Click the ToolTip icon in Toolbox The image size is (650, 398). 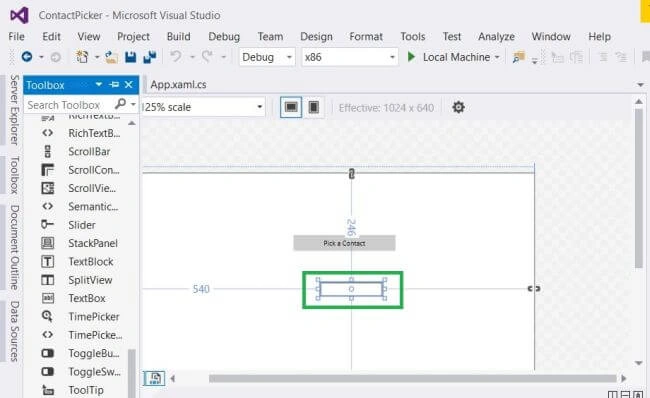pyautogui.click(x=48, y=390)
